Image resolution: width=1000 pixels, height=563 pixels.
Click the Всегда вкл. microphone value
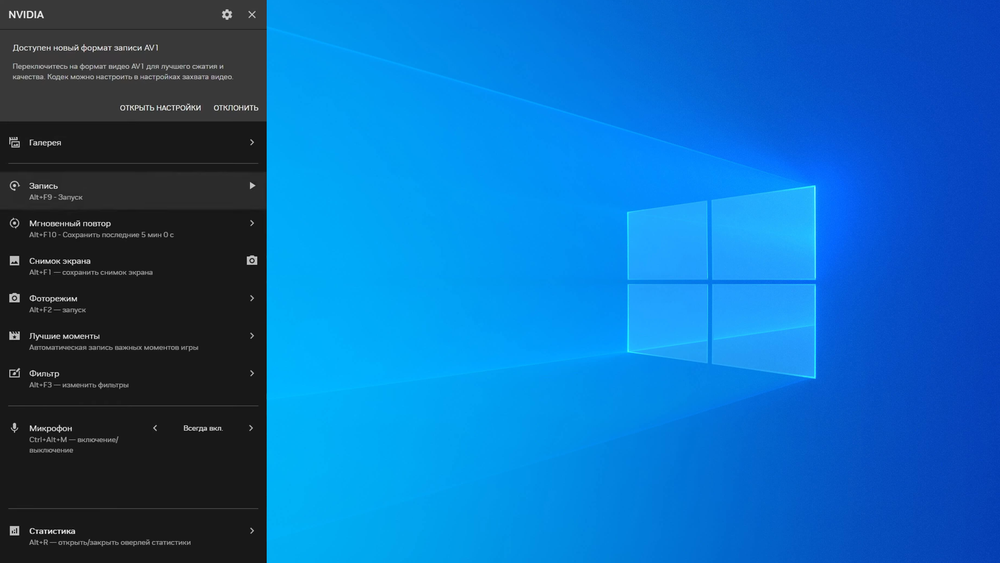pos(203,428)
